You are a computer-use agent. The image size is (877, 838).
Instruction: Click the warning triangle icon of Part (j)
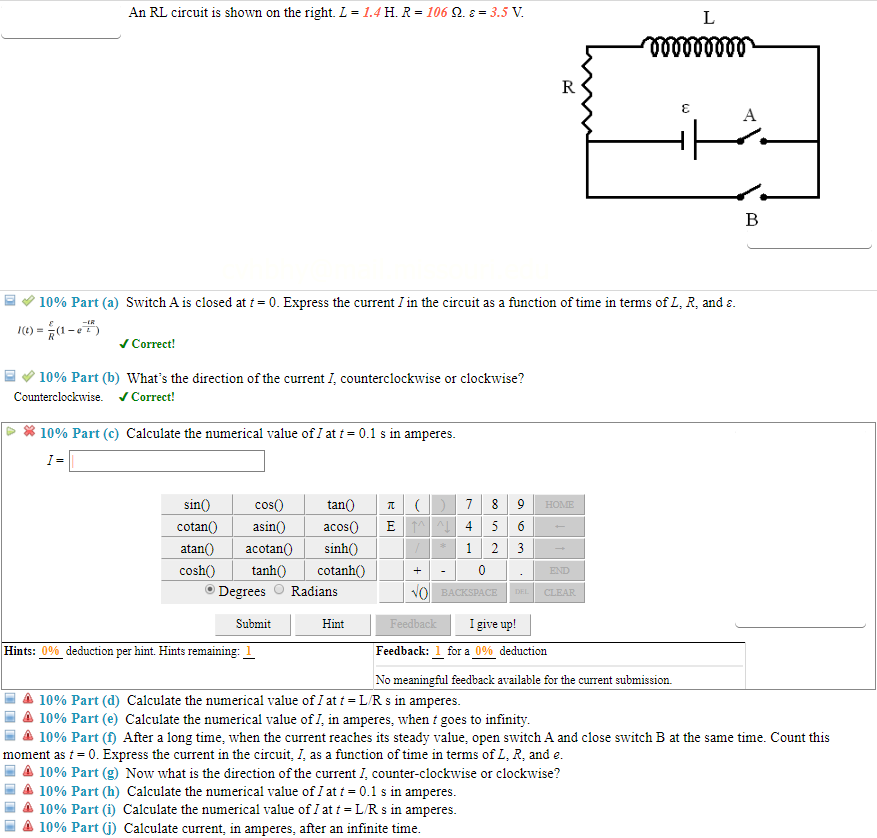(x=28, y=826)
